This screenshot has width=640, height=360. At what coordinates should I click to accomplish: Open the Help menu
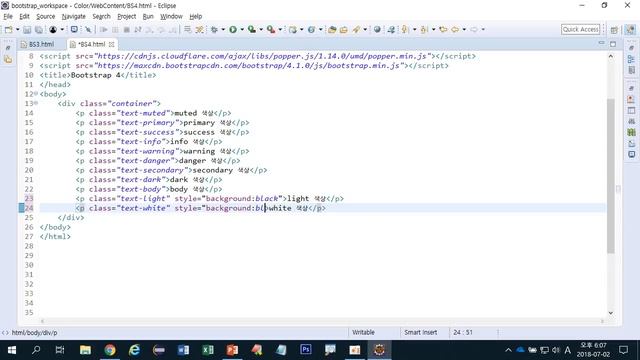click(196, 16)
